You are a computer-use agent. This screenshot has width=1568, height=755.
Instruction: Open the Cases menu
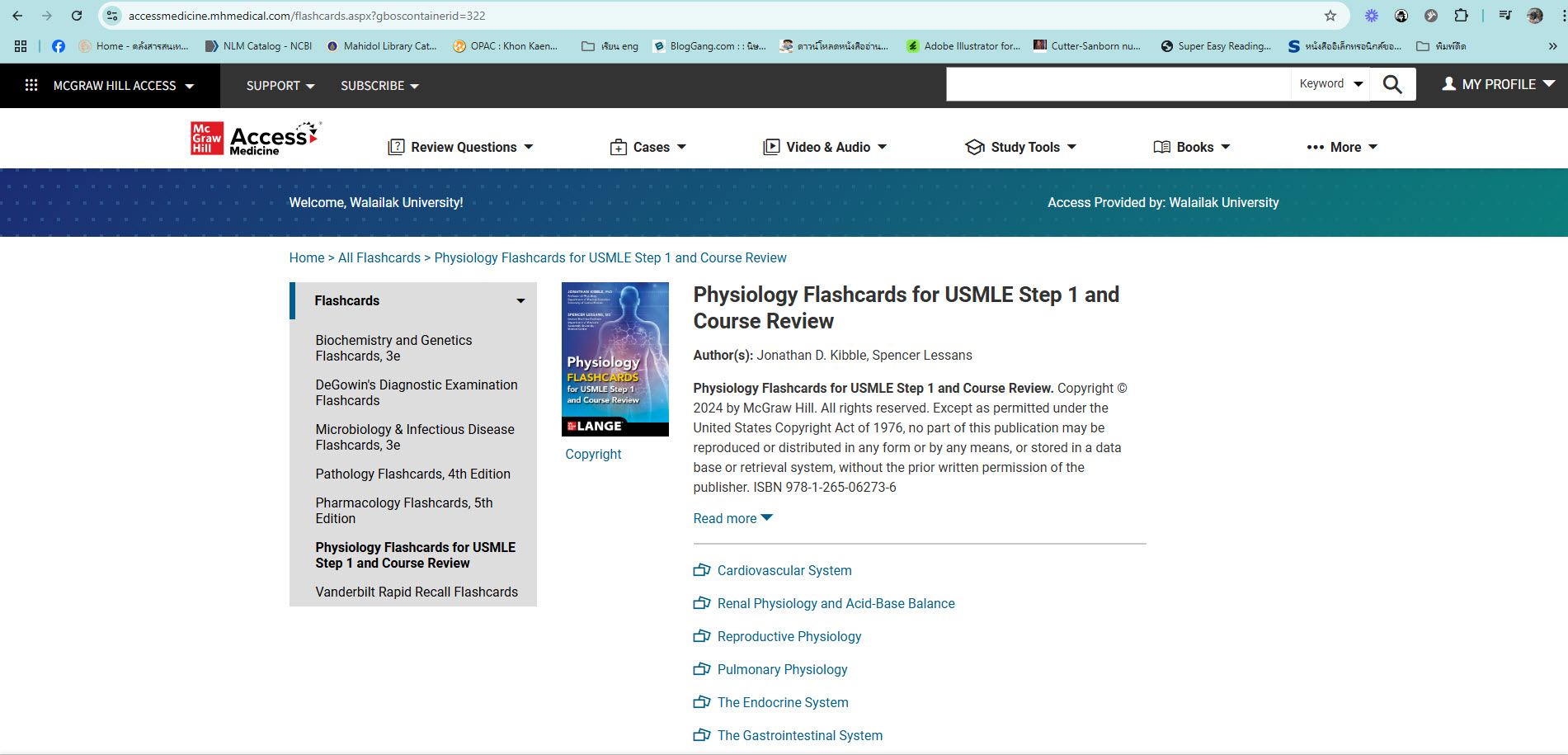tap(648, 147)
